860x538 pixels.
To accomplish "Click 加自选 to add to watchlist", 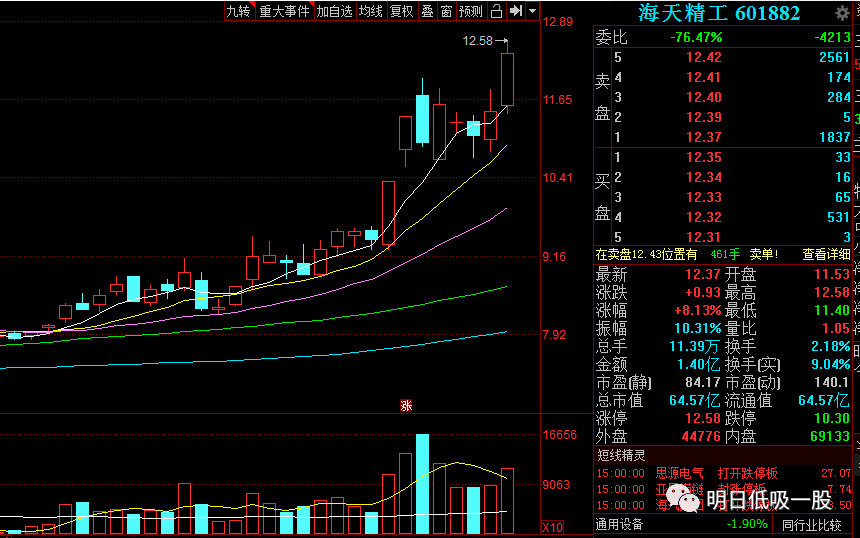I will tap(335, 11).
